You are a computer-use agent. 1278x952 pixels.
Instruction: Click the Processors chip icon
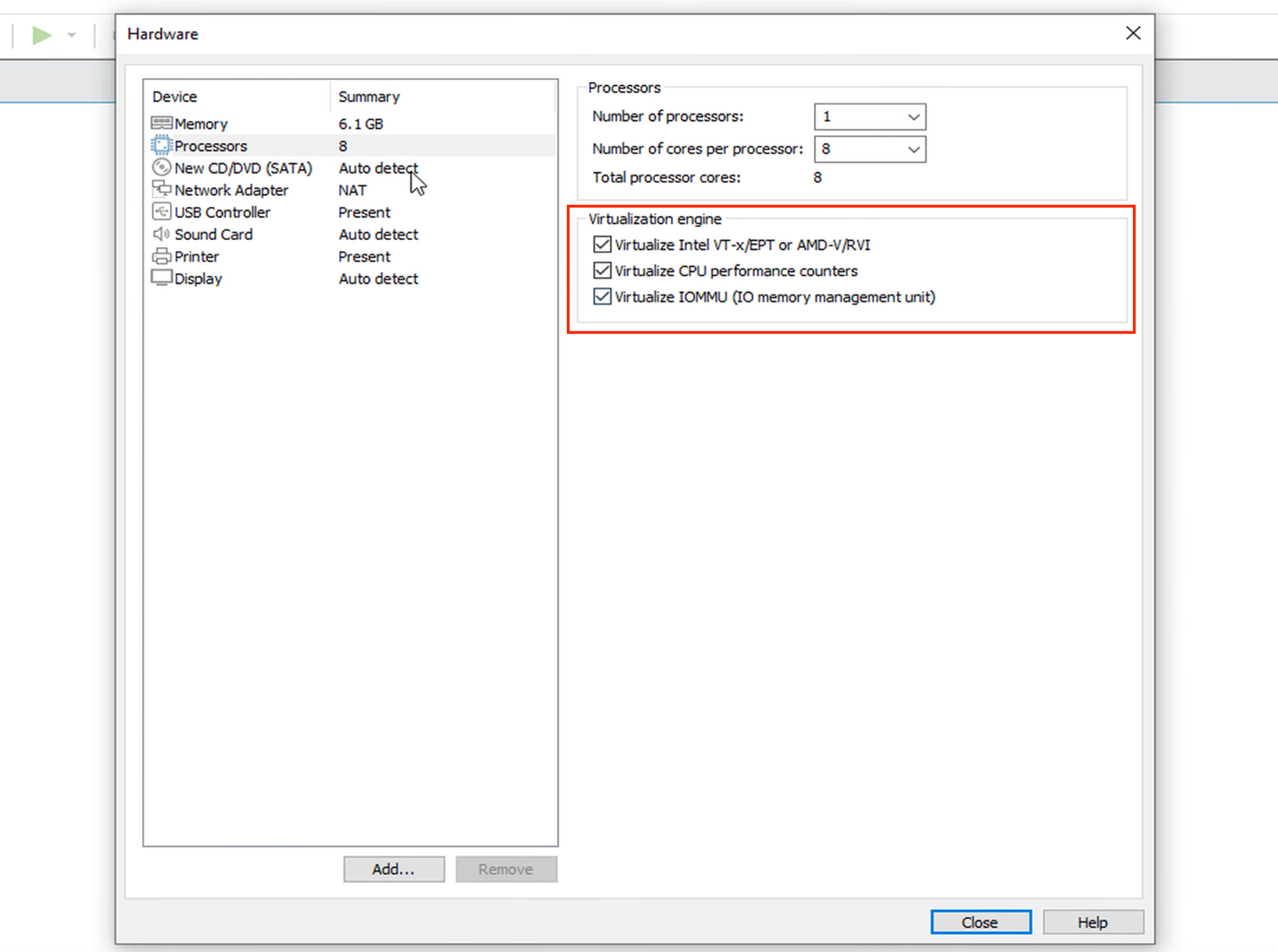pyautogui.click(x=161, y=145)
